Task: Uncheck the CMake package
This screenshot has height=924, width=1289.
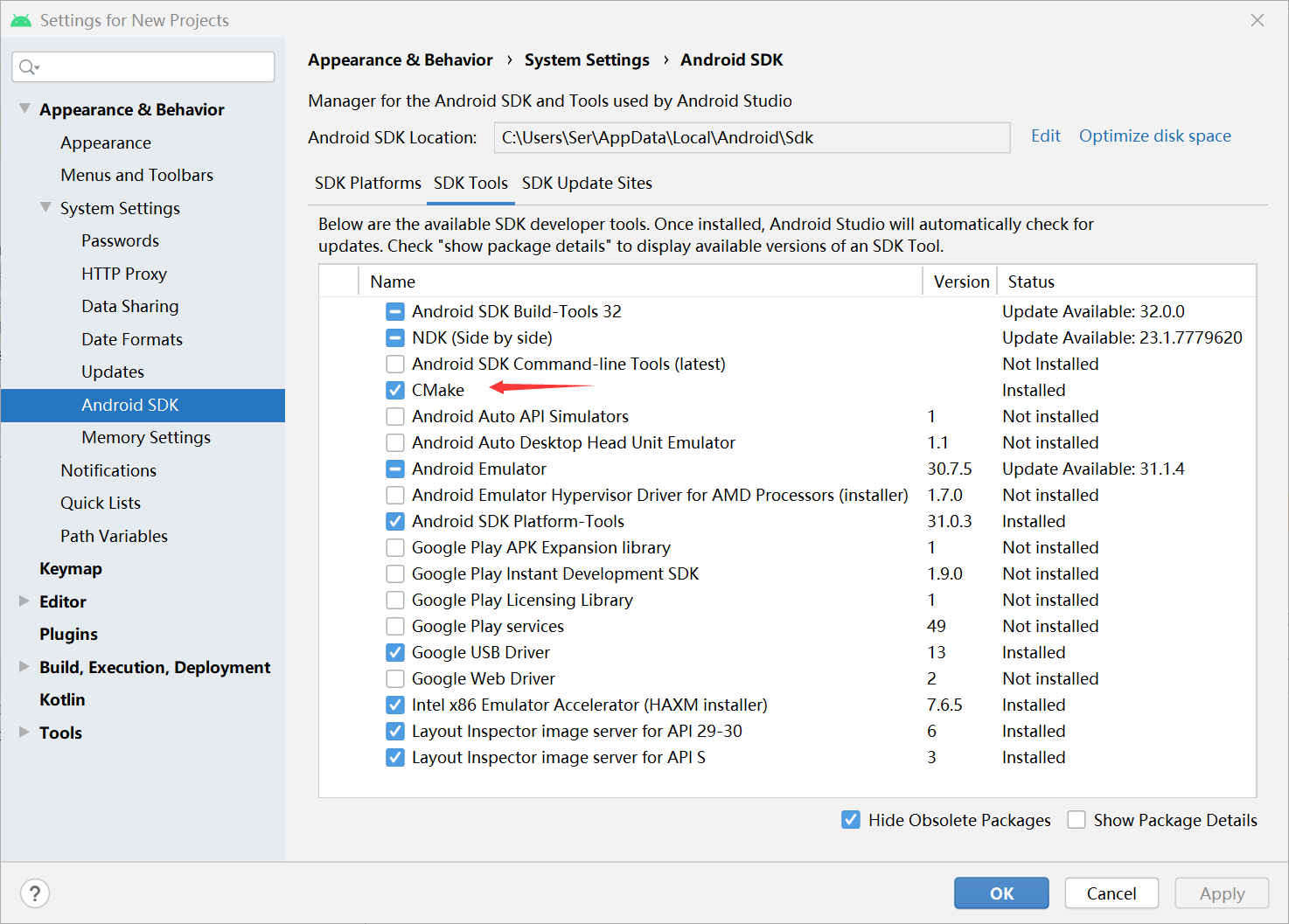Action: click(395, 390)
